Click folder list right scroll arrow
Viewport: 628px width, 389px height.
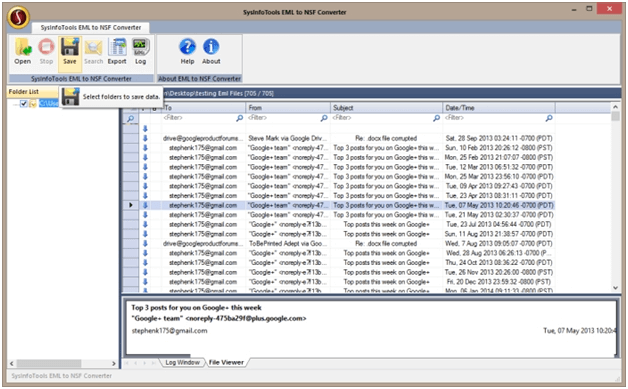point(114,363)
